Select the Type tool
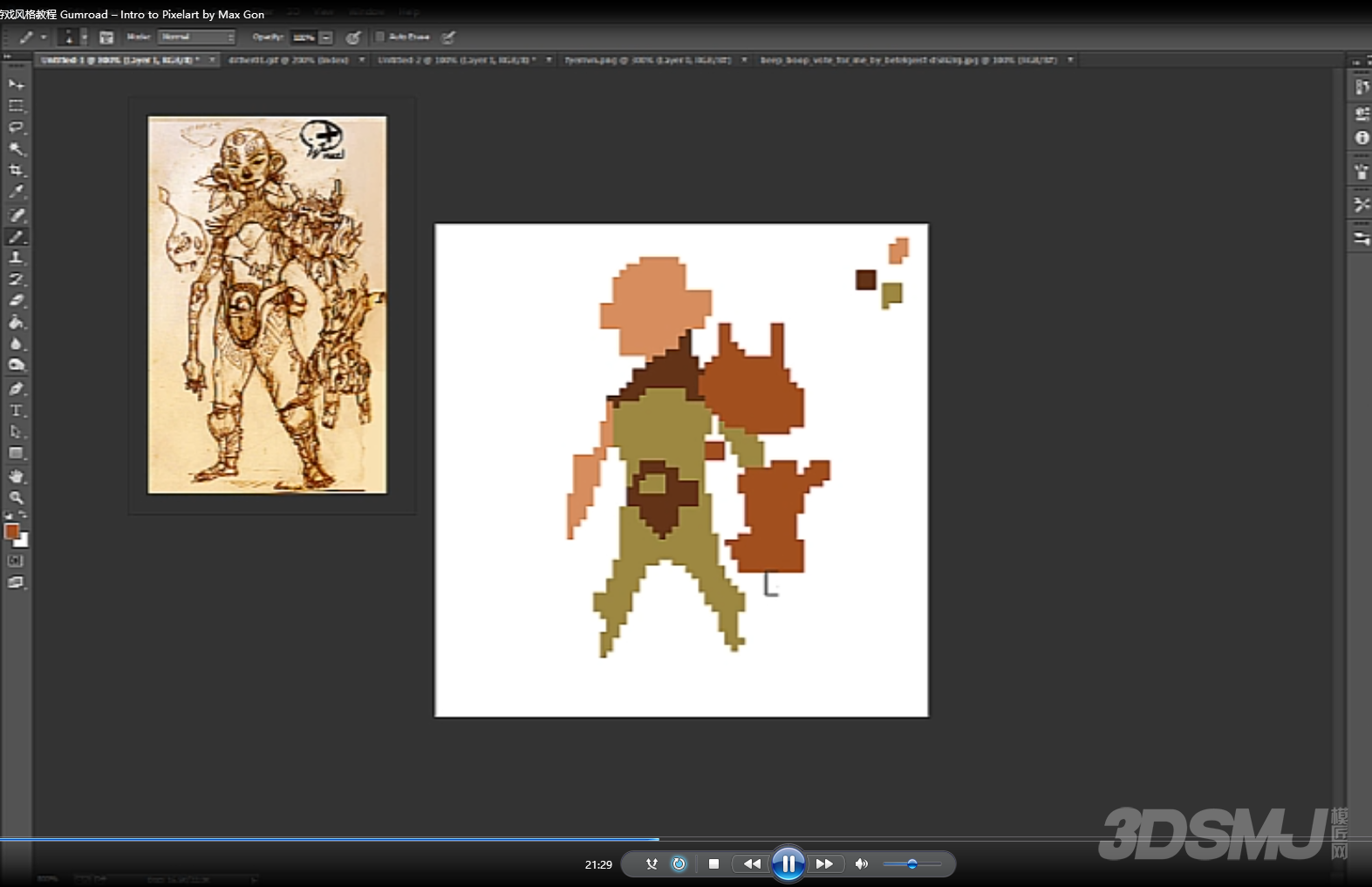This screenshot has height=887, width=1372. point(16,411)
